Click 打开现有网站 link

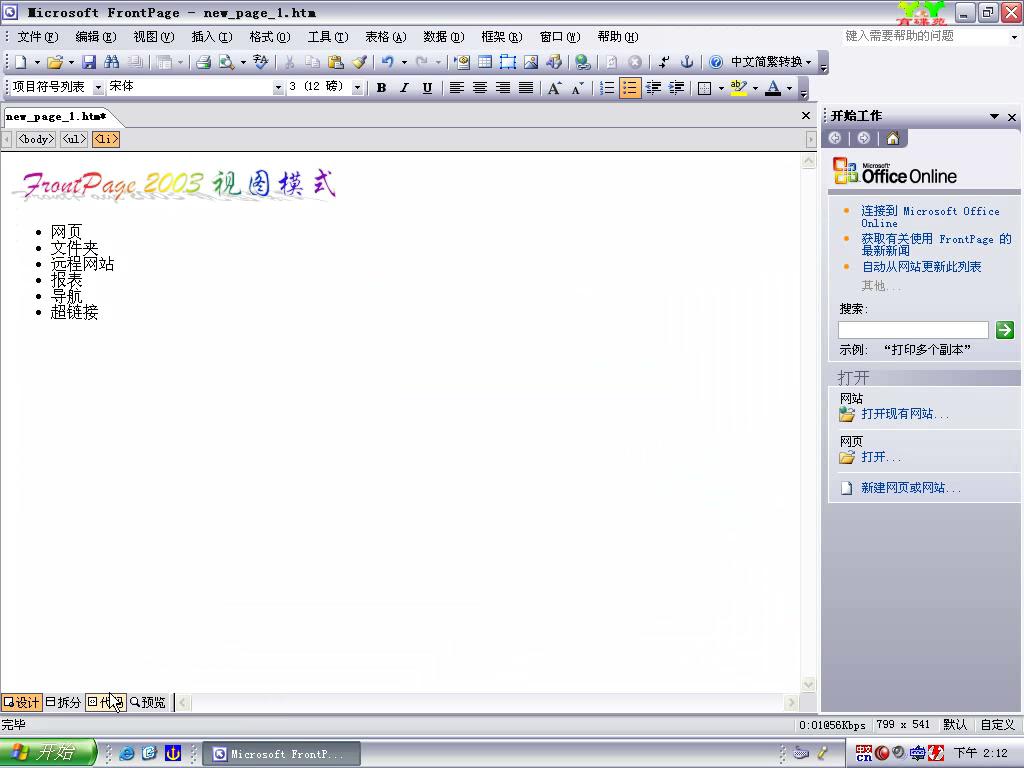click(x=904, y=414)
